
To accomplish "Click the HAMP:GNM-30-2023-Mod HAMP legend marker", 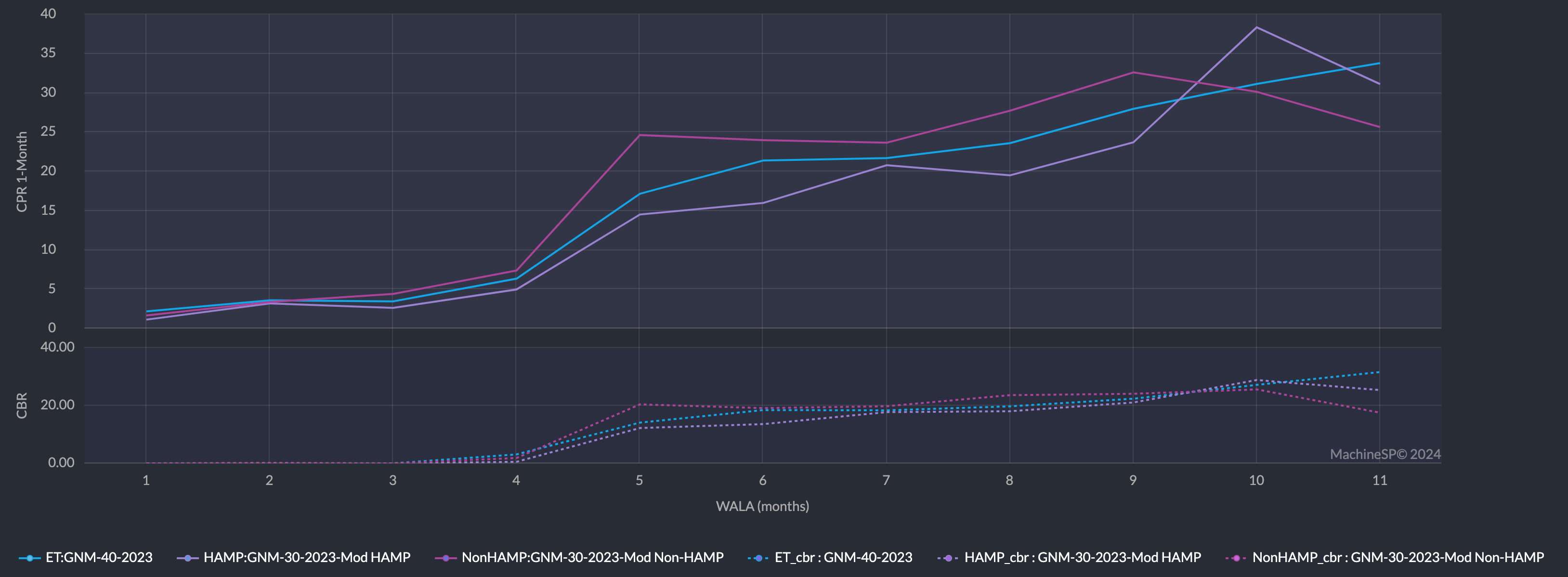I will click(187, 558).
